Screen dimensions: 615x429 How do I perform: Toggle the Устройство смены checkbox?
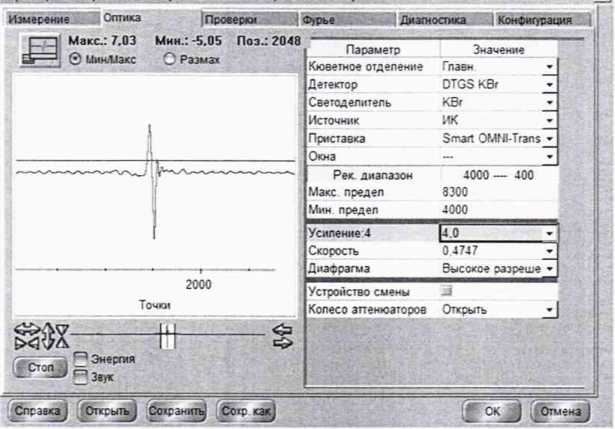click(446, 291)
